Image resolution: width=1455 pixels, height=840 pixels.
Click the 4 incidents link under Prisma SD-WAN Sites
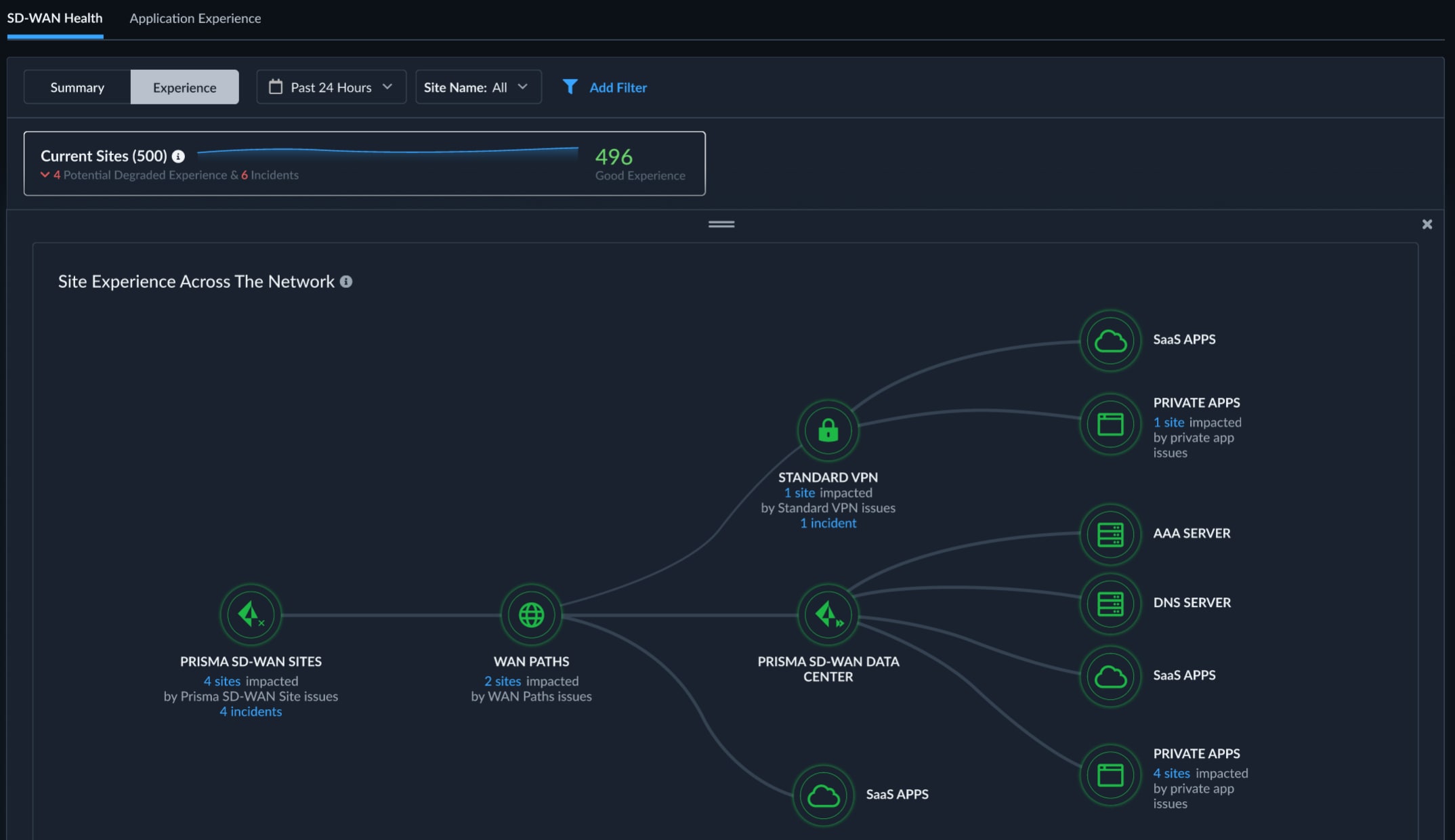(x=251, y=711)
